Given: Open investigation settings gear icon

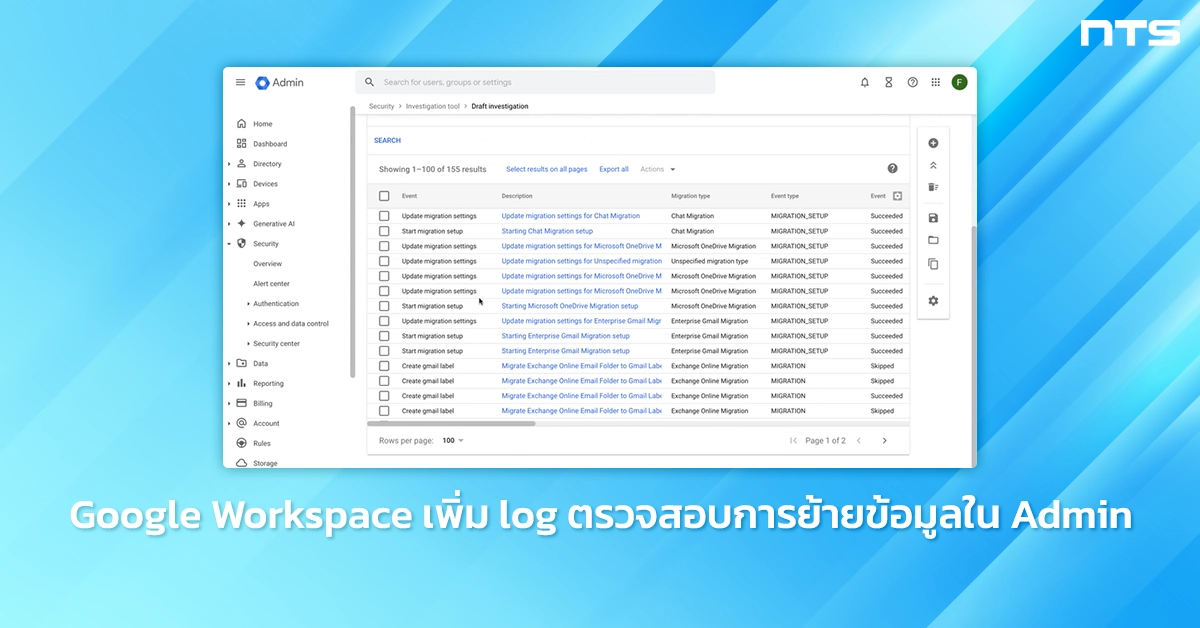Looking at the screenshot, I should pos(933,301).
